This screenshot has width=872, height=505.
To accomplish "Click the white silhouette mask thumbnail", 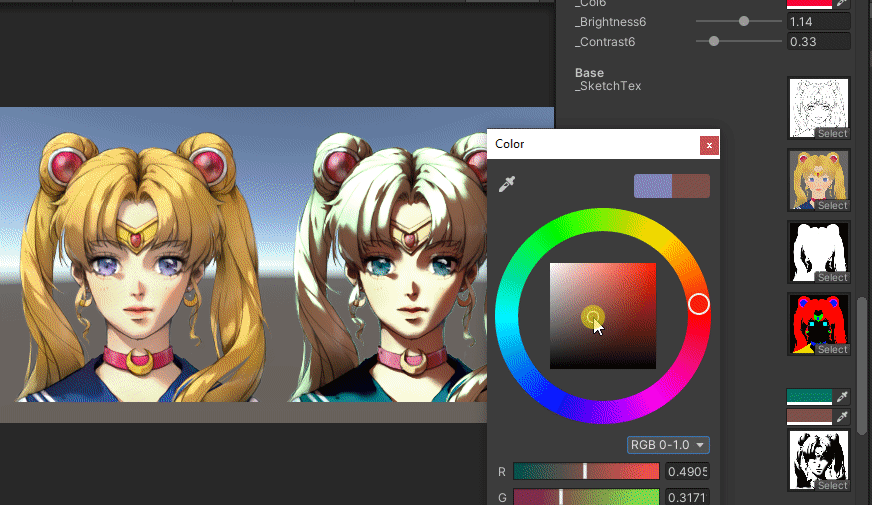I will (819, 252).
